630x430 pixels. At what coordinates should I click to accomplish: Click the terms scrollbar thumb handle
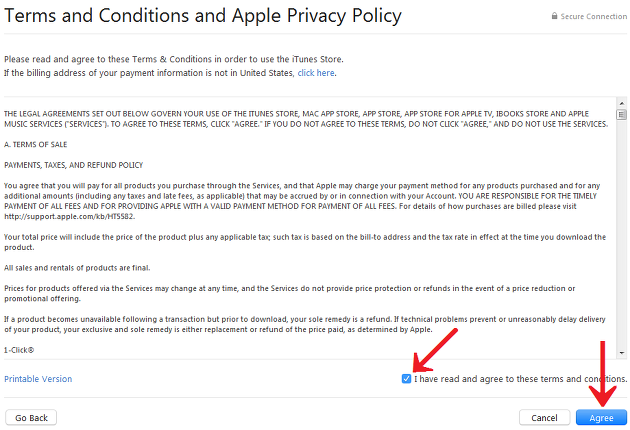tap(622, 115)
